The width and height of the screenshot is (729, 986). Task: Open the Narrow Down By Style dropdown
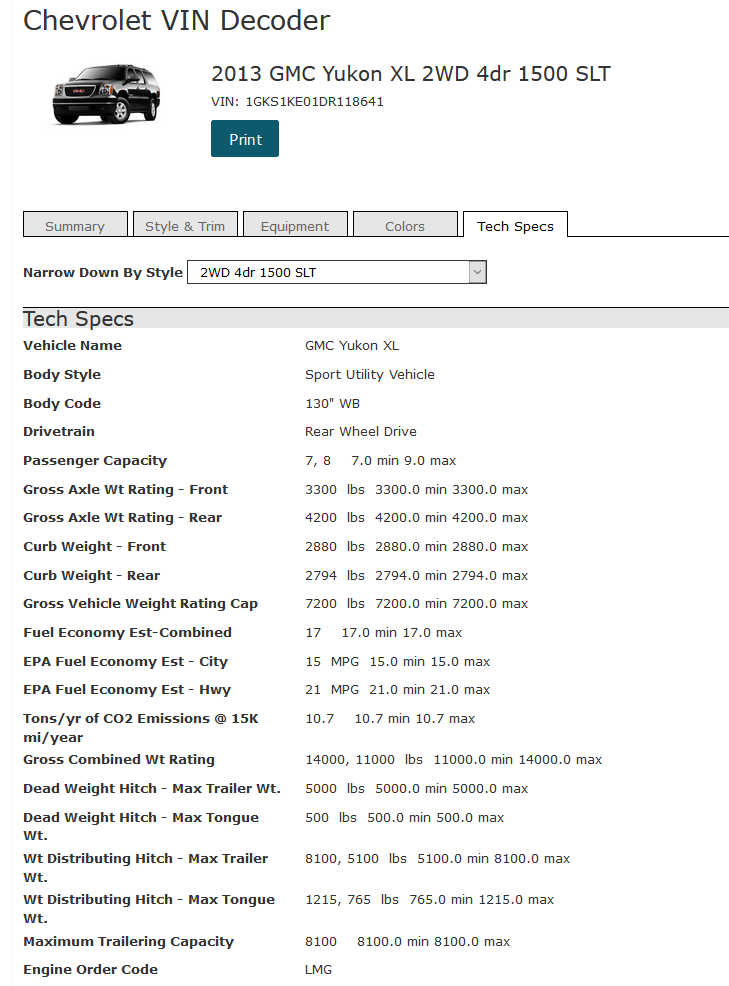pyautogui.click(x=337, y=272)
